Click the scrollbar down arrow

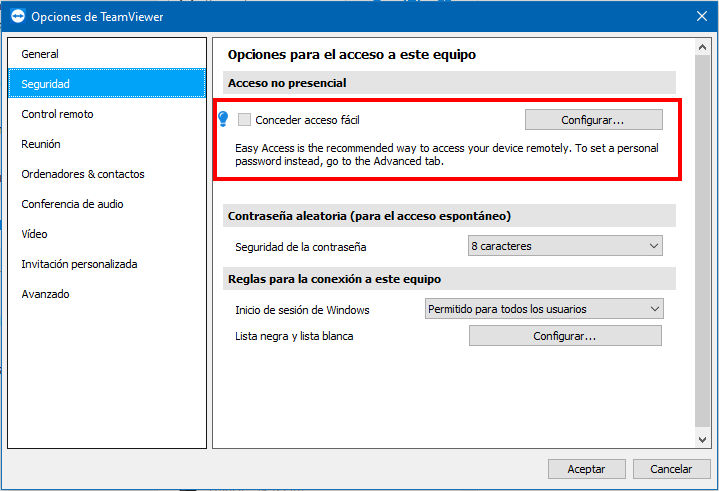tap(702, 439)
